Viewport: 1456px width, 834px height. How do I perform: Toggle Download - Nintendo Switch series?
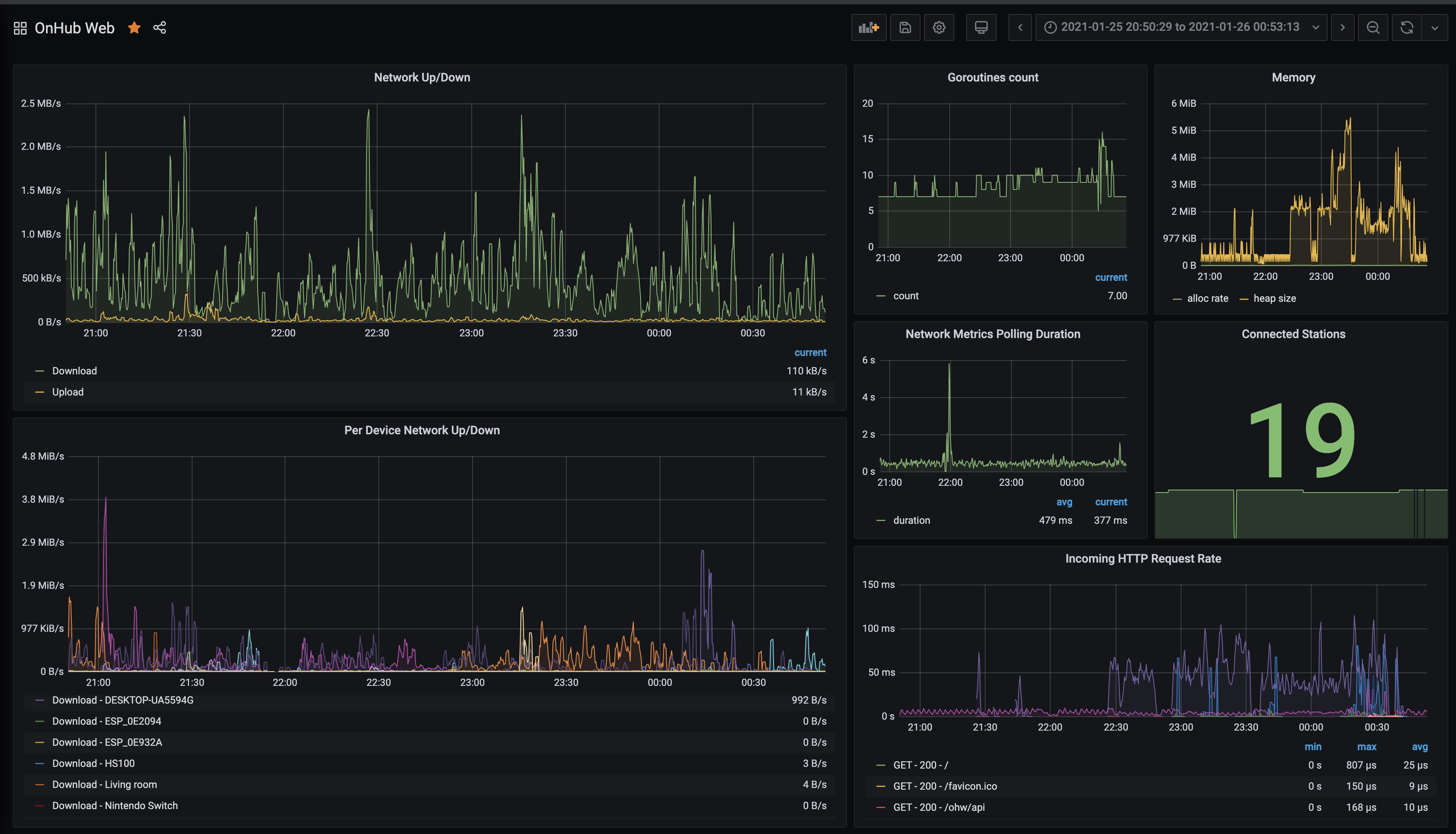[x=114, y=805]
